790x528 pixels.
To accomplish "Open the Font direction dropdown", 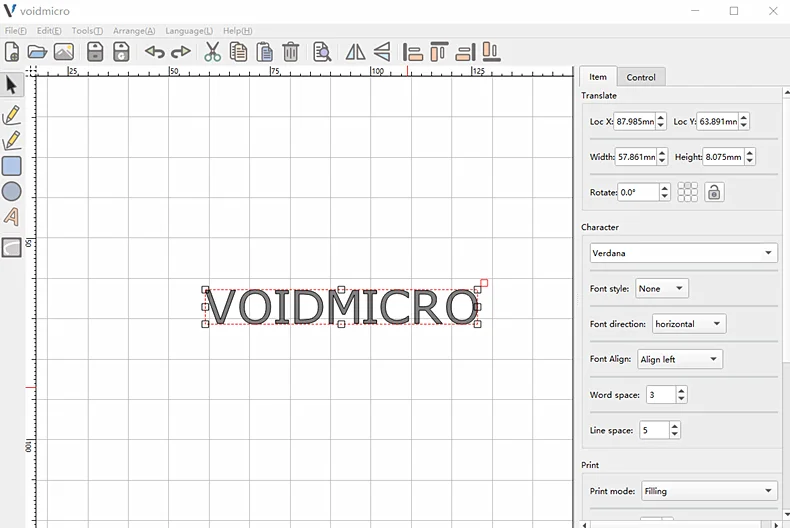I will (x=689, y=324).
